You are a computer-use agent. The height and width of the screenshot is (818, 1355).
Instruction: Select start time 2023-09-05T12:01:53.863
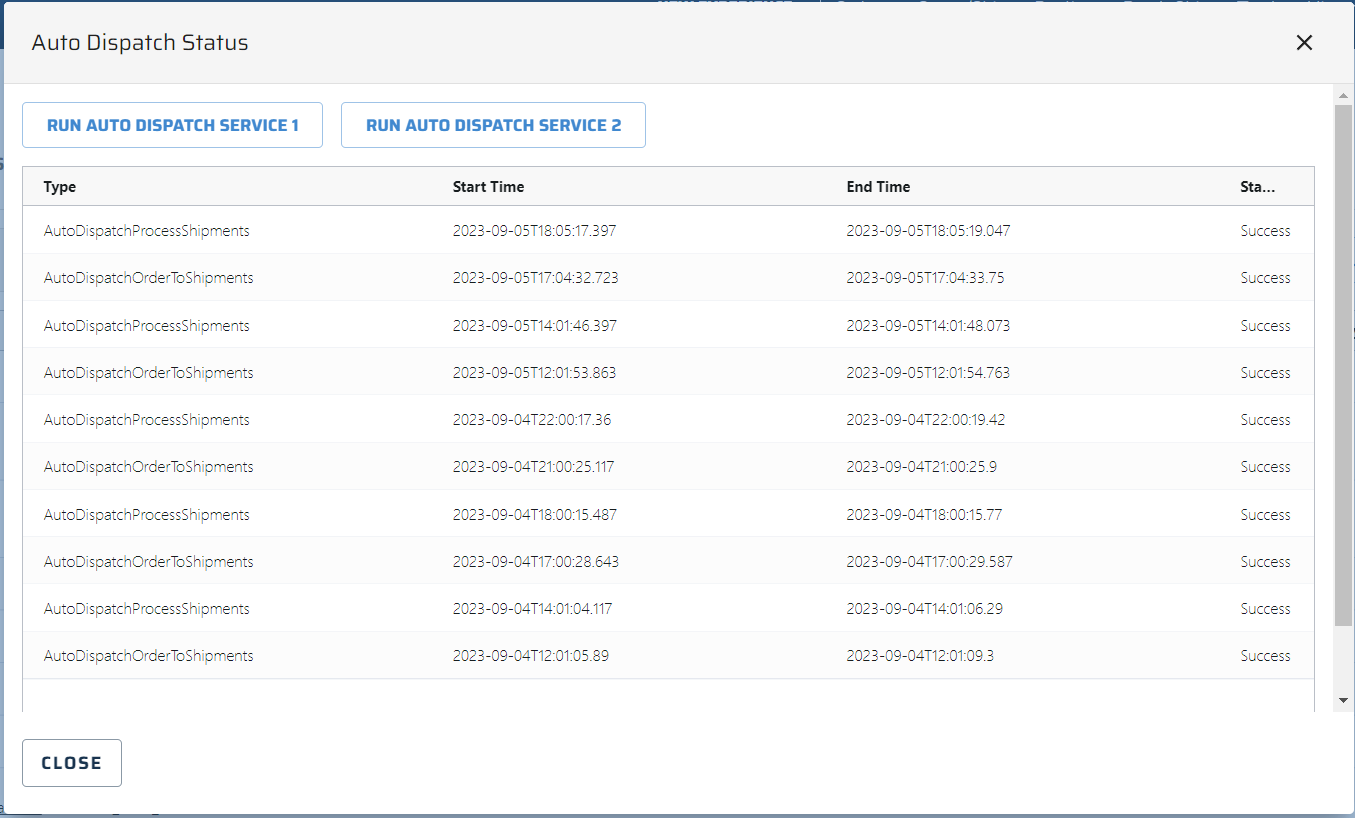click(x=535, y=373)
